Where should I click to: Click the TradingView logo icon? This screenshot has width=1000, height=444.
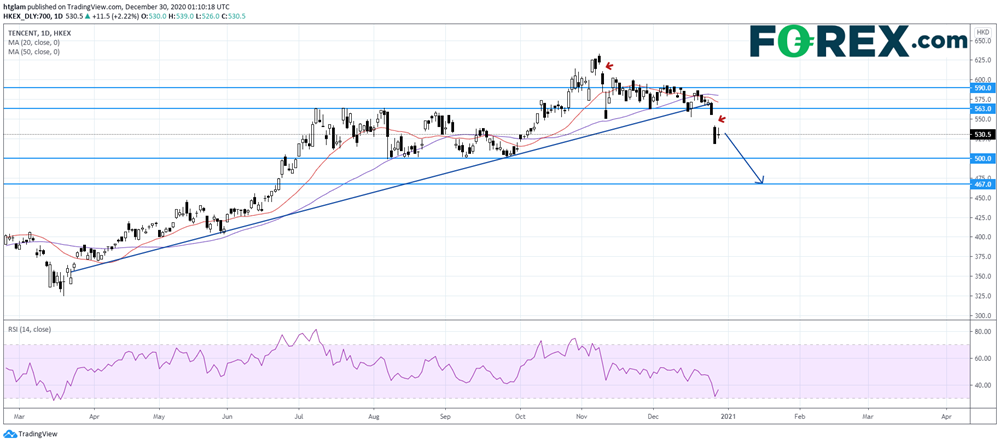10,434
